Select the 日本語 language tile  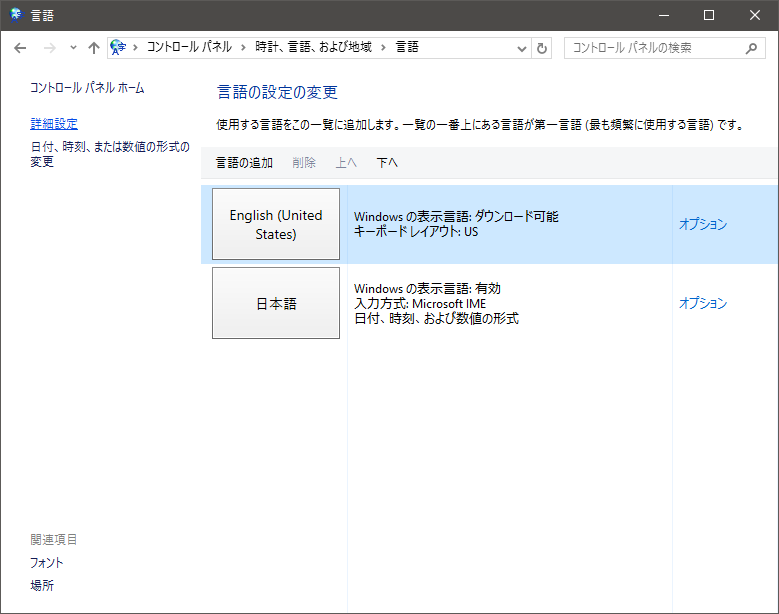[276, 303]
